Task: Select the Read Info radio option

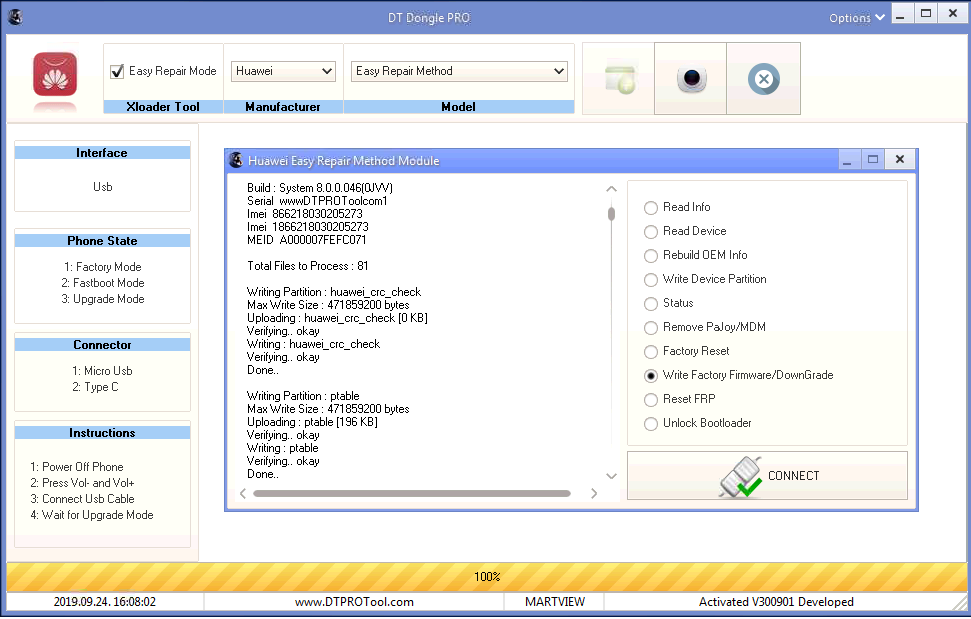Action: [x=652, y=207]
